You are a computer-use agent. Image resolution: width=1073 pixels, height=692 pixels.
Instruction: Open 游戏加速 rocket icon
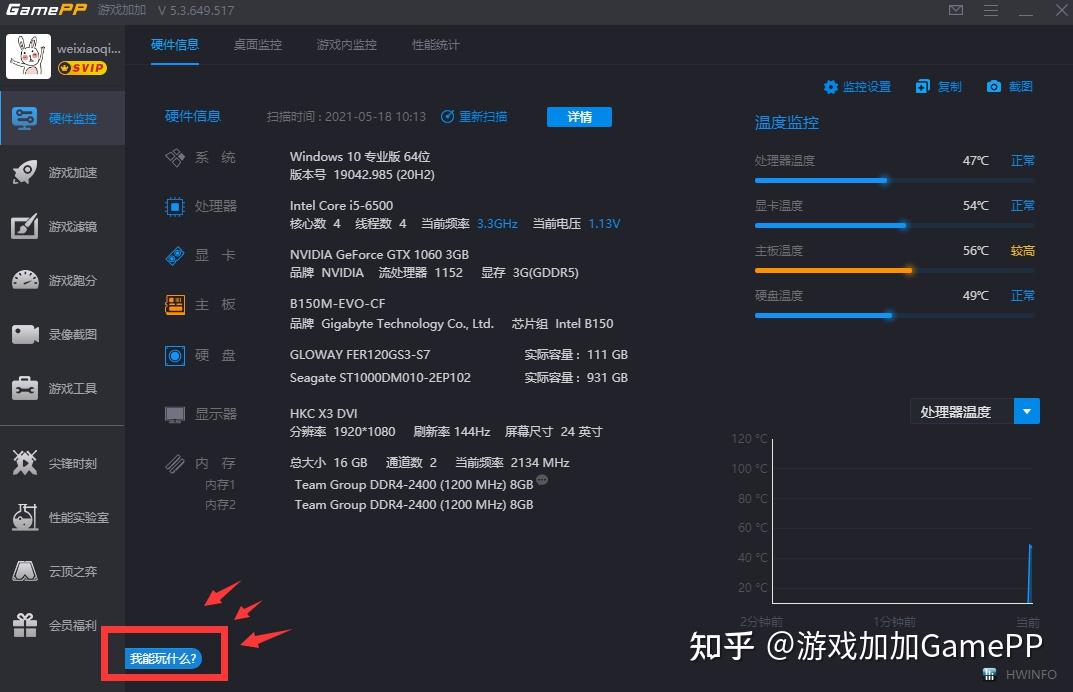click(25, 172)
